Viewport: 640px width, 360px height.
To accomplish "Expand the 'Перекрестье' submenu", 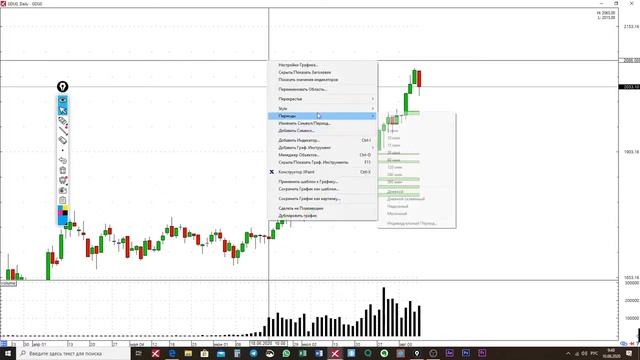I will coord(322,99).
